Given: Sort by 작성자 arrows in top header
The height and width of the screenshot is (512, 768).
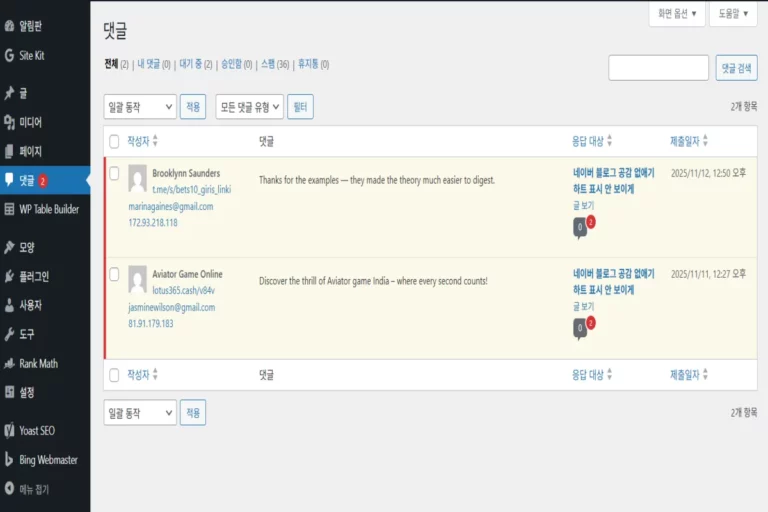Looking at the screenshot, I should [x=155, y=141].
